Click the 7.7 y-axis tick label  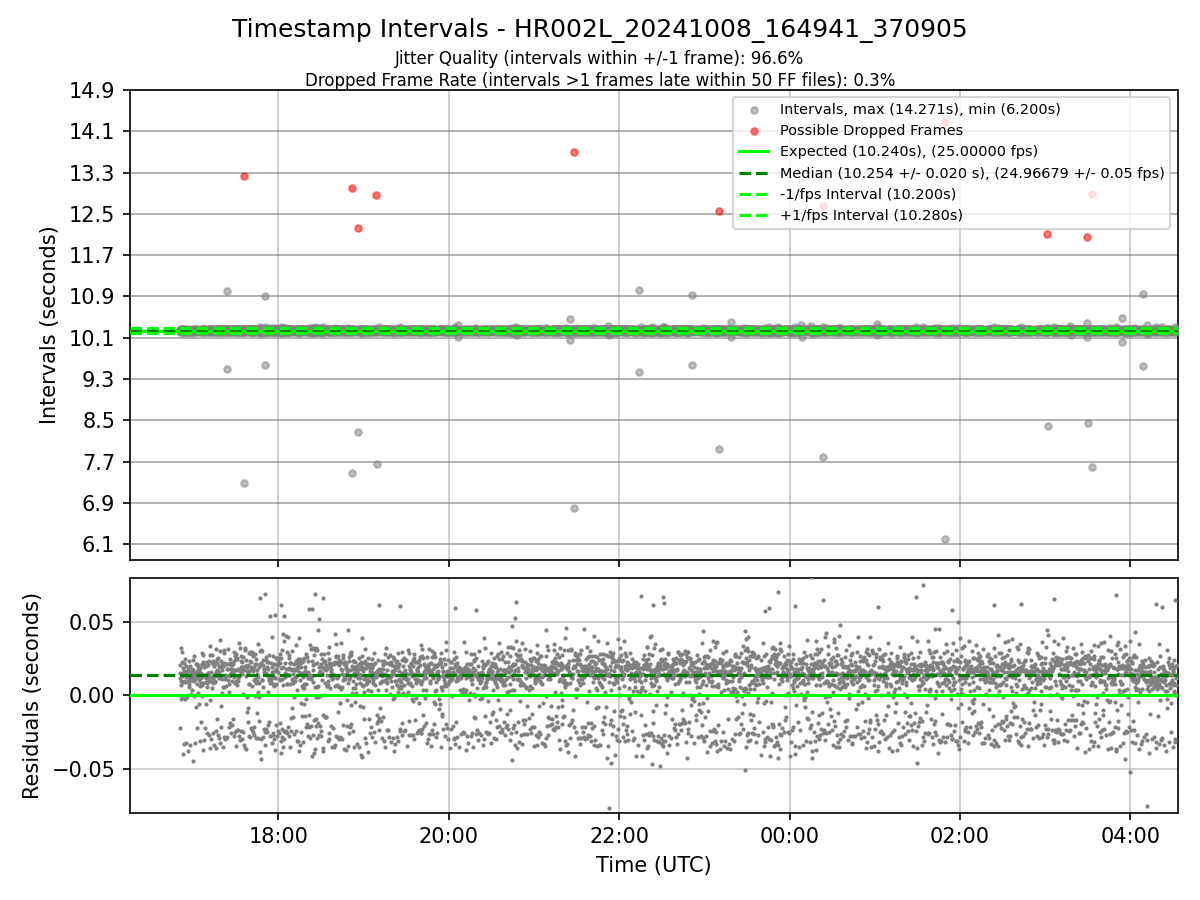101,462
